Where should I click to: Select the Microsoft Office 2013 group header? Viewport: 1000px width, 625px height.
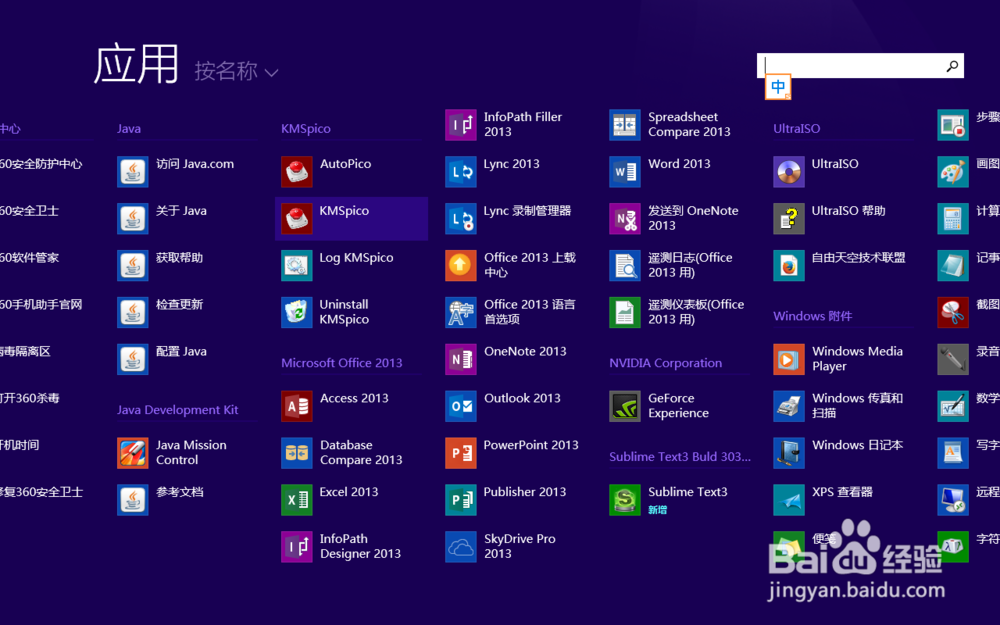pos(342,363)
